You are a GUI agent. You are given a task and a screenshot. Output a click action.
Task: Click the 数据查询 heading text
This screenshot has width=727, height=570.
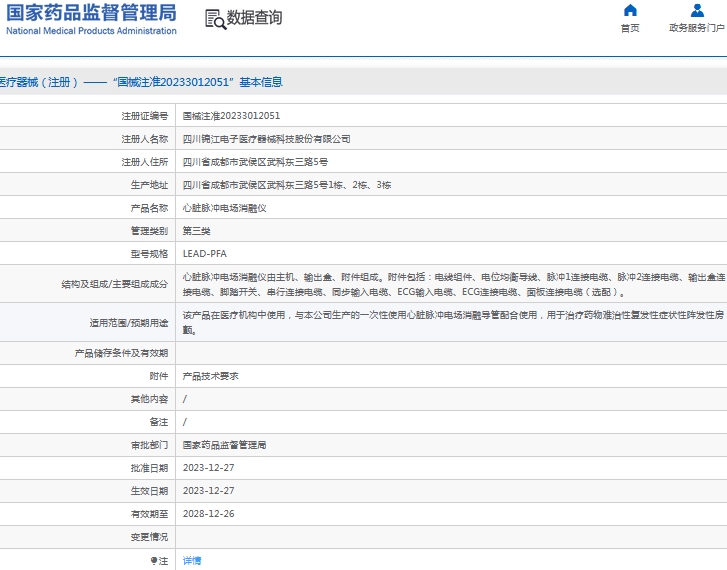coord(254,18)
